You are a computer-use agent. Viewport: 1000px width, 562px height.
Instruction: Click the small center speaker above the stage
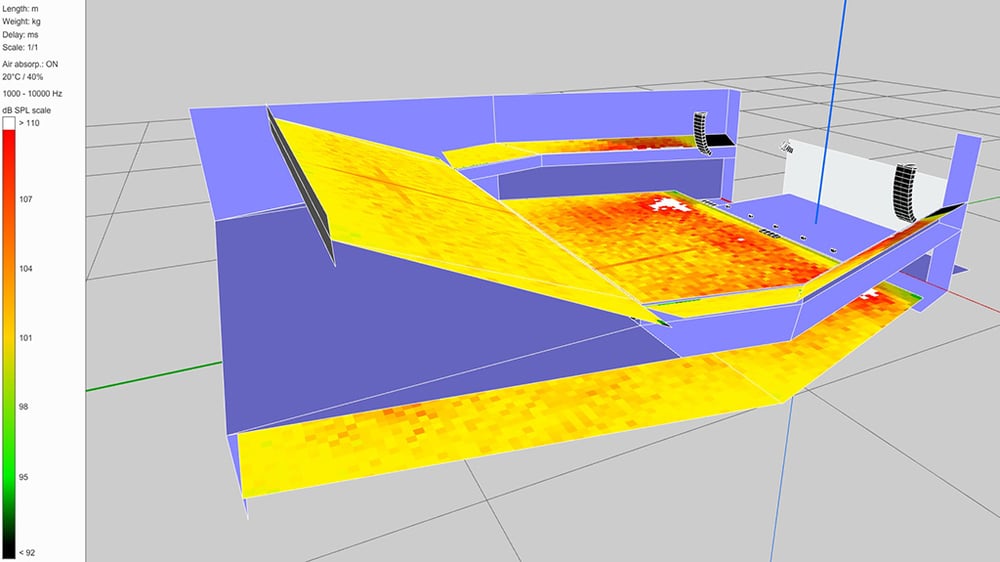tap(788, 148)
